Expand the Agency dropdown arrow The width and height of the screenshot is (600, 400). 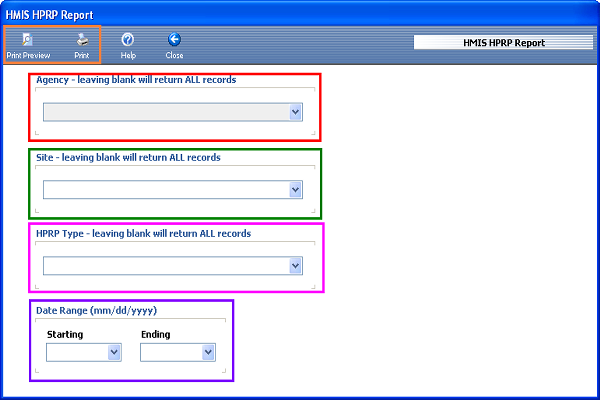tap(295, 112)
